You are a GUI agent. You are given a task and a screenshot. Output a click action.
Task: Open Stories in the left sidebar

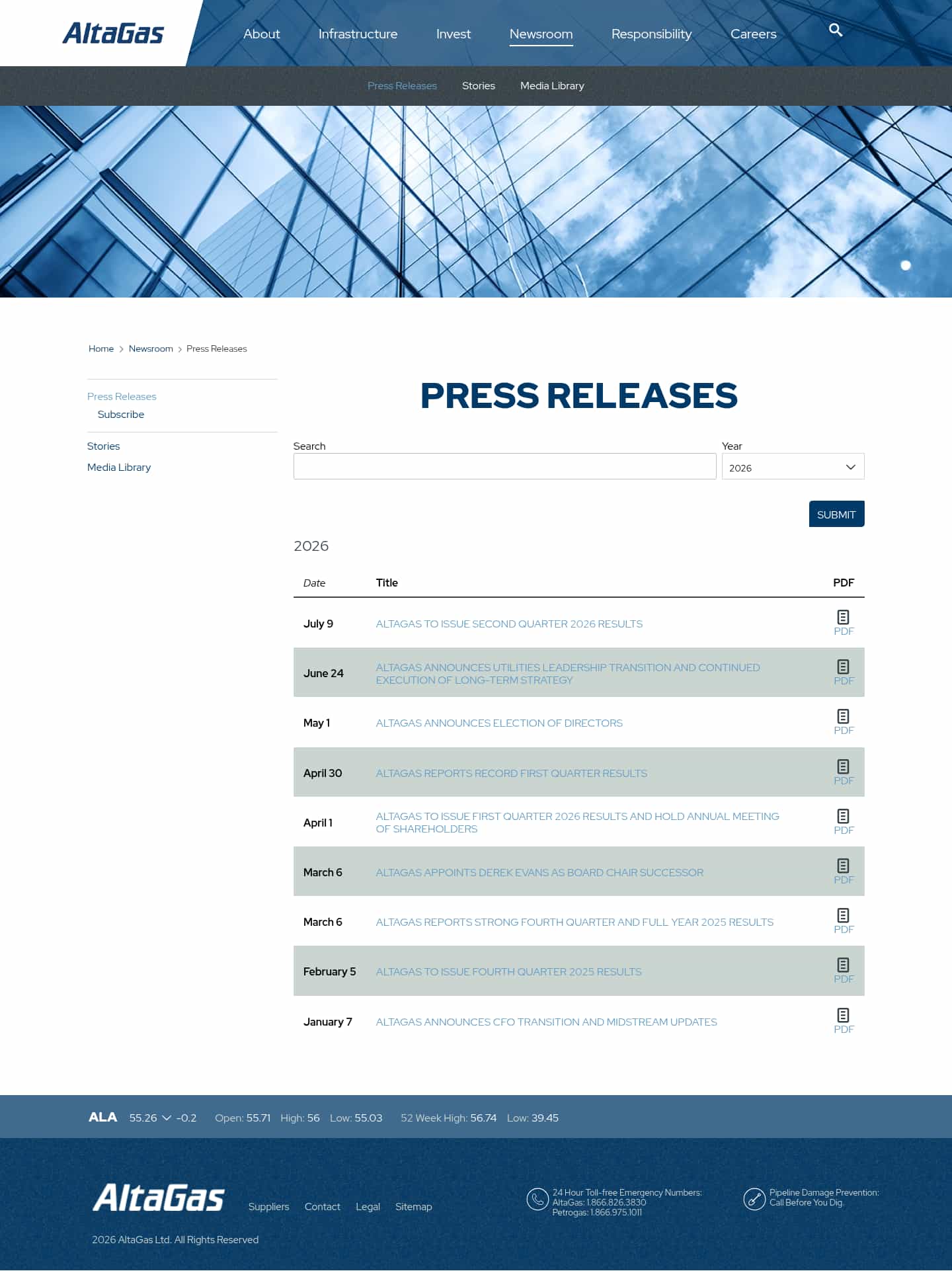point(104,446)
